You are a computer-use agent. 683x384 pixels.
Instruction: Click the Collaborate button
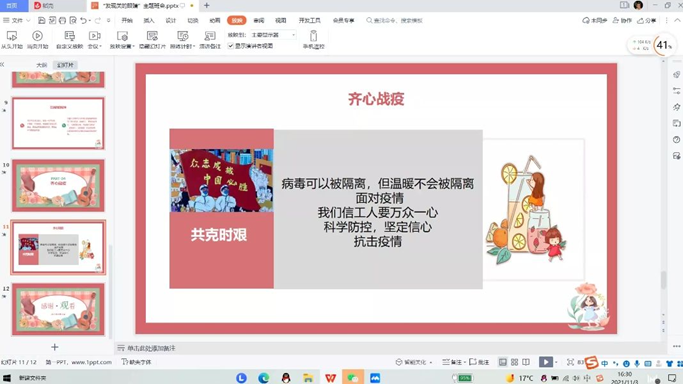(622, 20)
